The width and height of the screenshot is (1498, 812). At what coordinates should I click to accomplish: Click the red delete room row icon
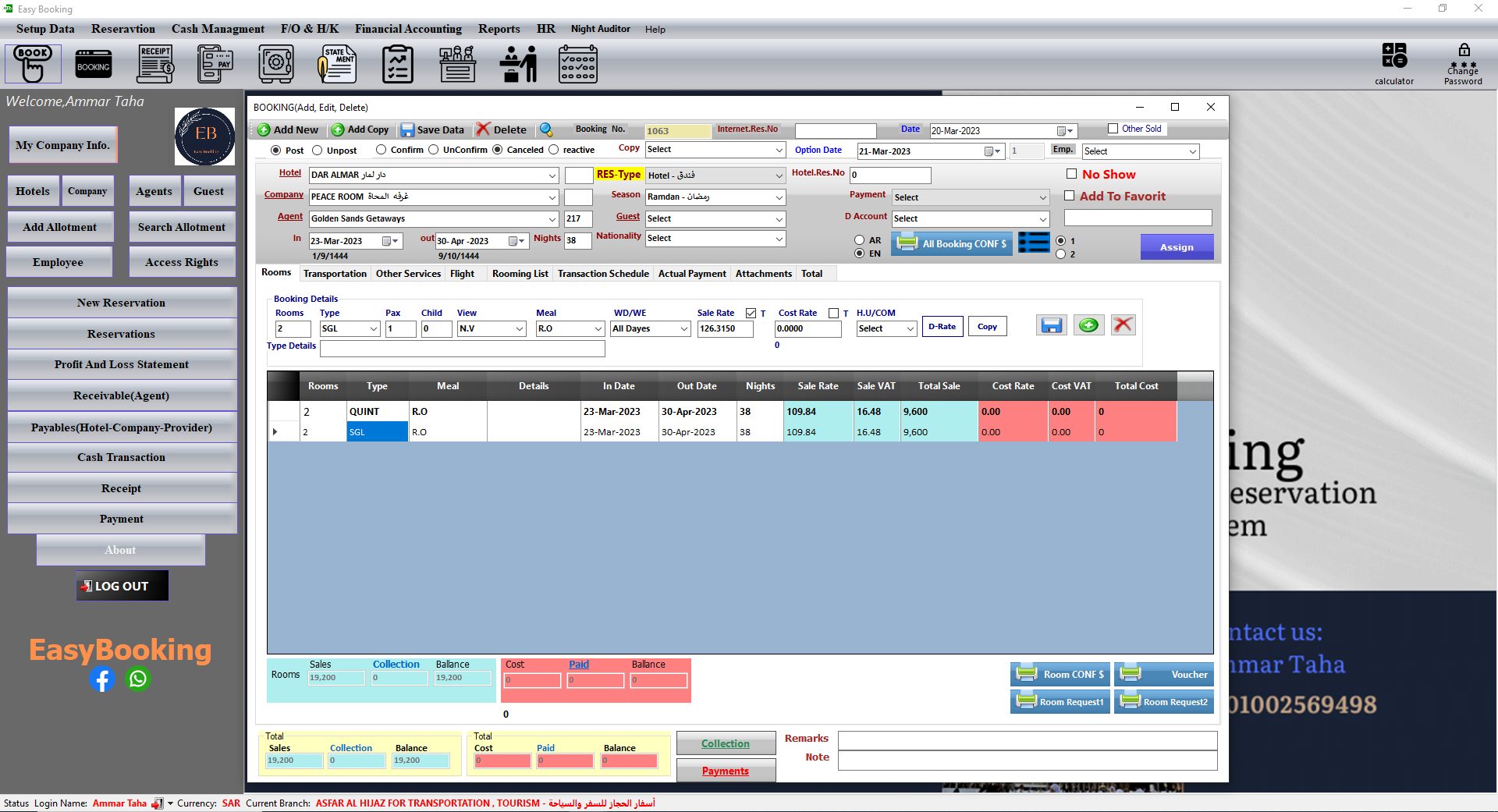pos(1123,325)
